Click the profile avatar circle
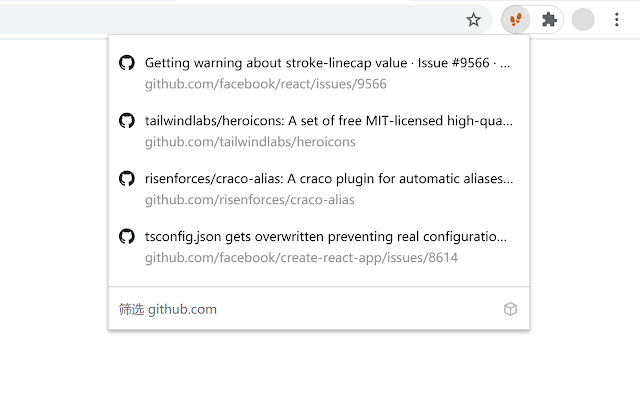Screen dimensions: 640x400 tap(583, 19)
